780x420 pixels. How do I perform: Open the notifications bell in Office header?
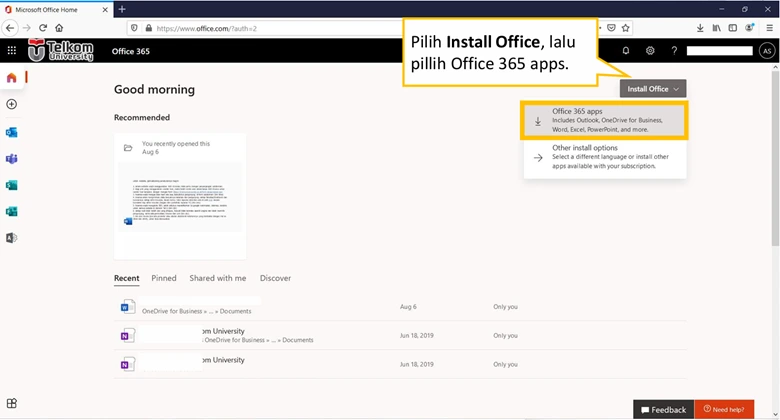pyautogui.click(x=626, y=50)
